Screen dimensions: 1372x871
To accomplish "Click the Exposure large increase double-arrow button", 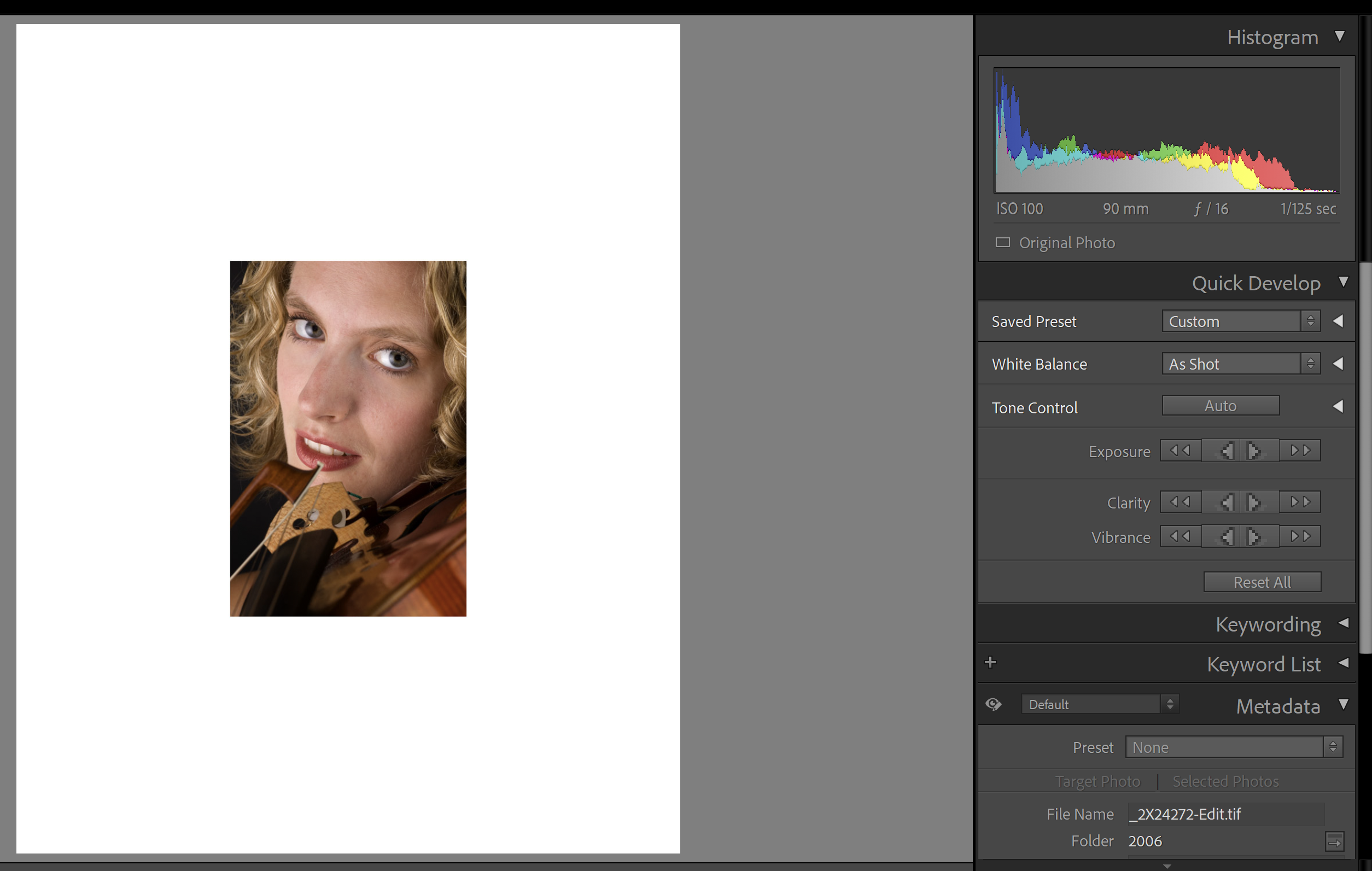I will pyautogui.click(x=1300, y=451).
